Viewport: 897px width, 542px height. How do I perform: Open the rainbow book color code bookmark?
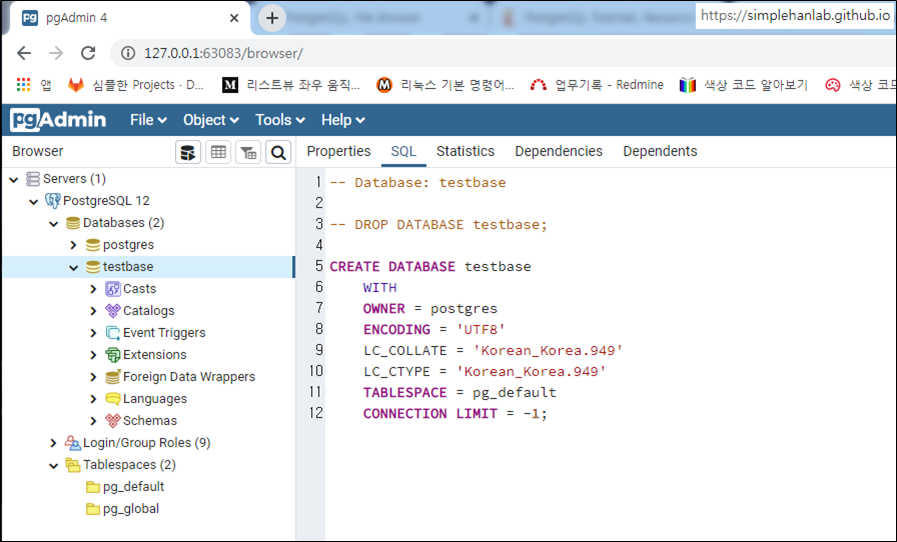pos(743,85)
